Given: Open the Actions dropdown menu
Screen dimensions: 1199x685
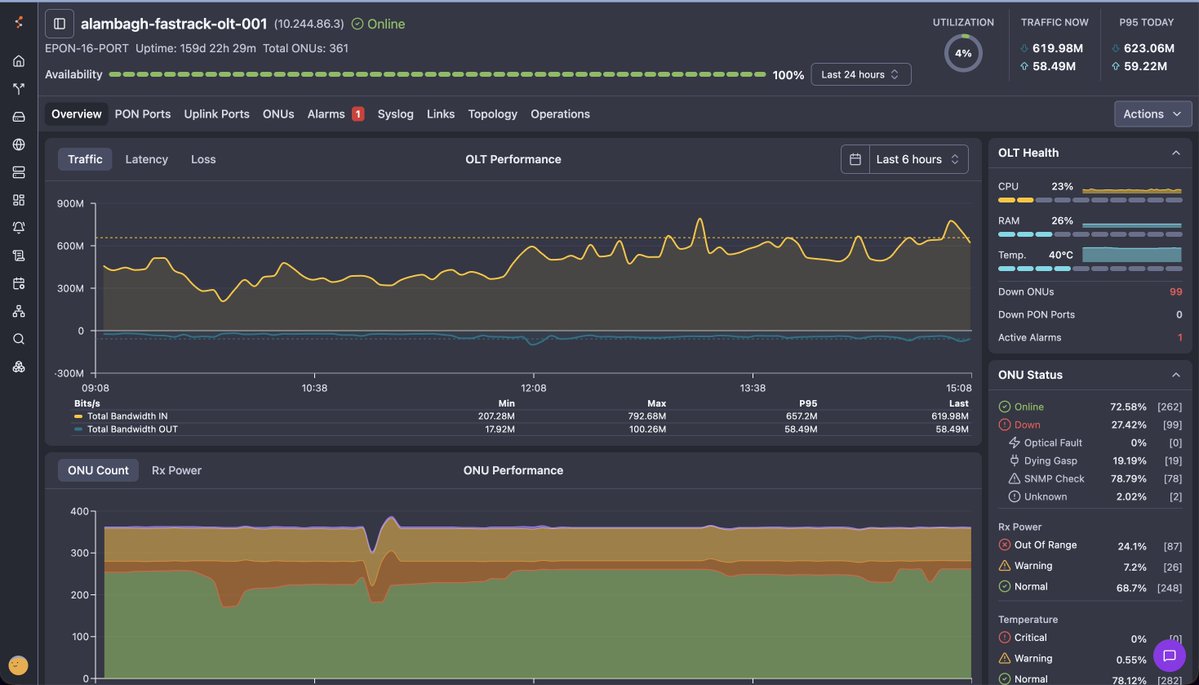Looking at the screenshot, I should click(1152, 114).
